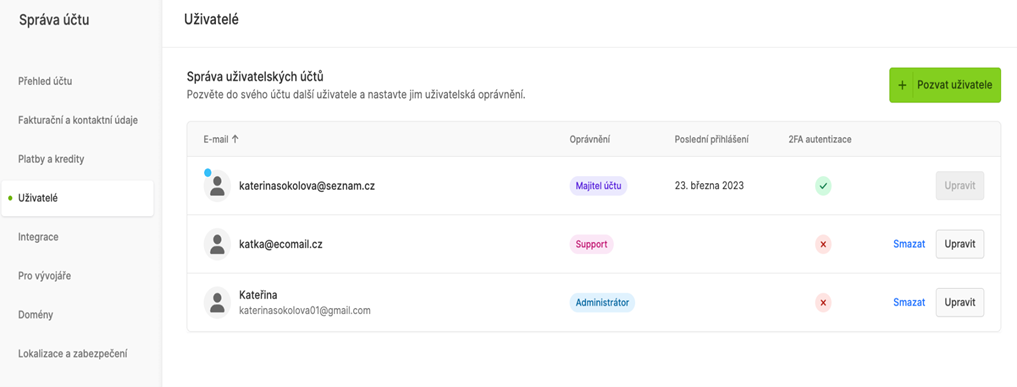Go to Fakturační a kontaktní údaje
The image size is (1017, 387).
tap(78, 120)
